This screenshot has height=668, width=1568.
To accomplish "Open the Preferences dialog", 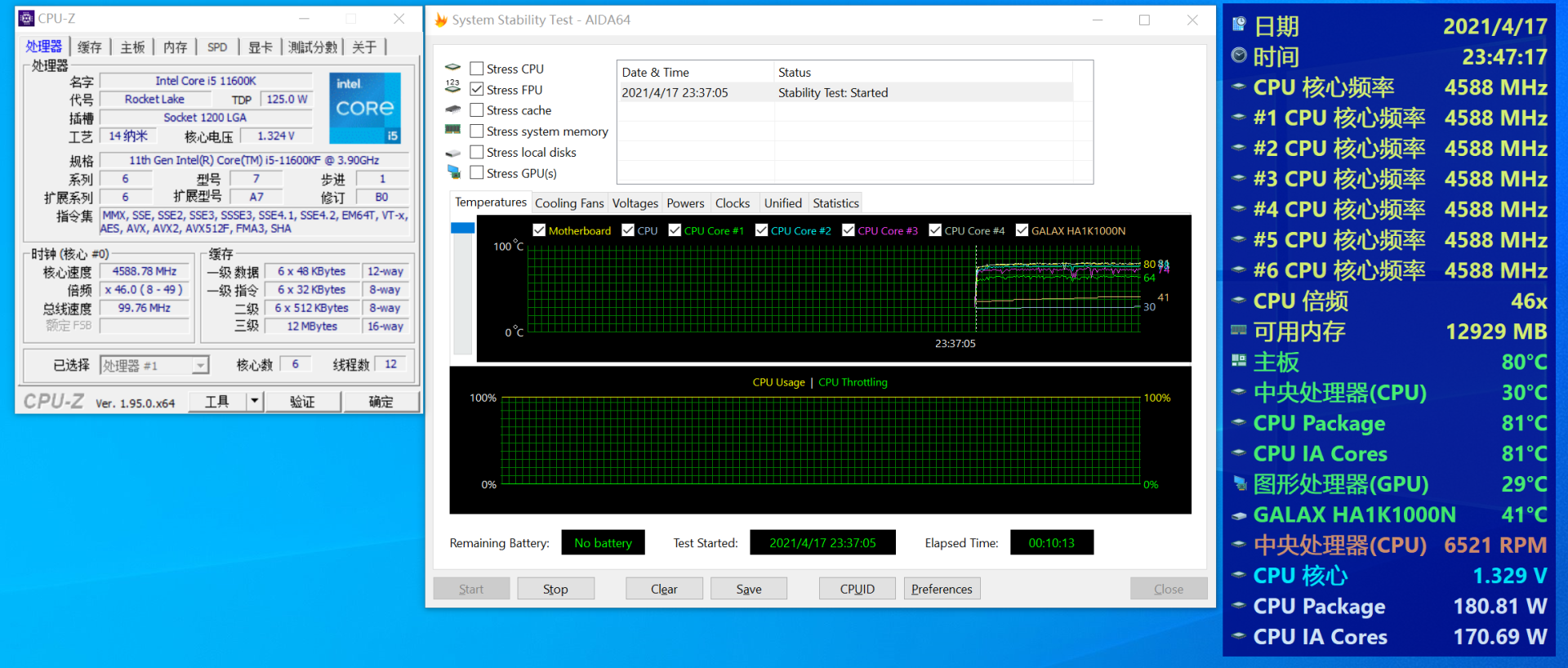I will (x=942, y=589).
